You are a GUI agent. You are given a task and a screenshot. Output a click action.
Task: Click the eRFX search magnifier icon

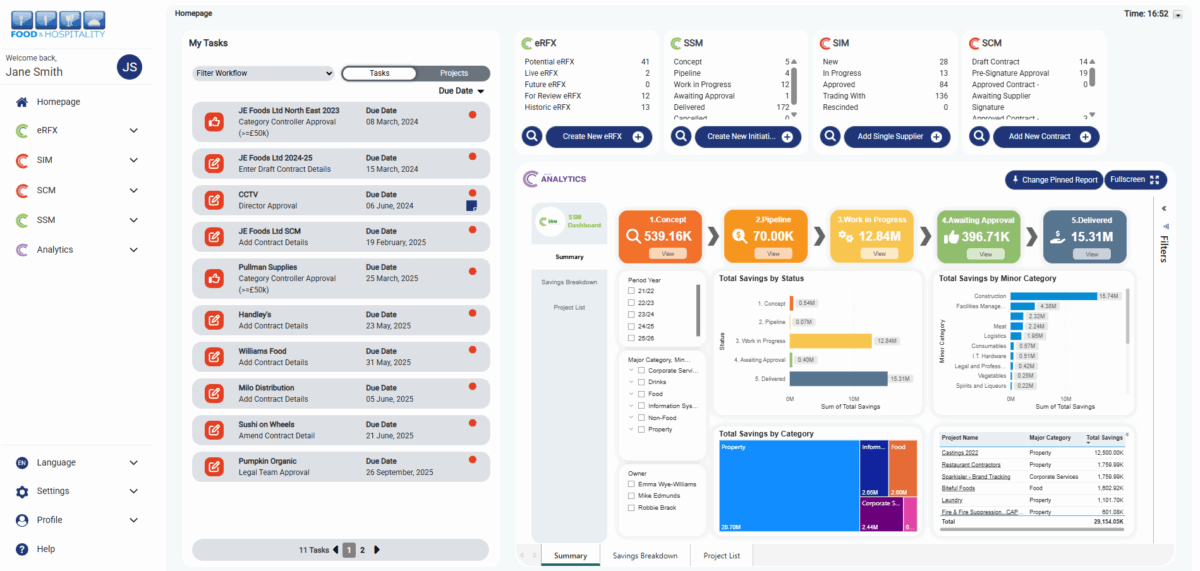(531, 137)
